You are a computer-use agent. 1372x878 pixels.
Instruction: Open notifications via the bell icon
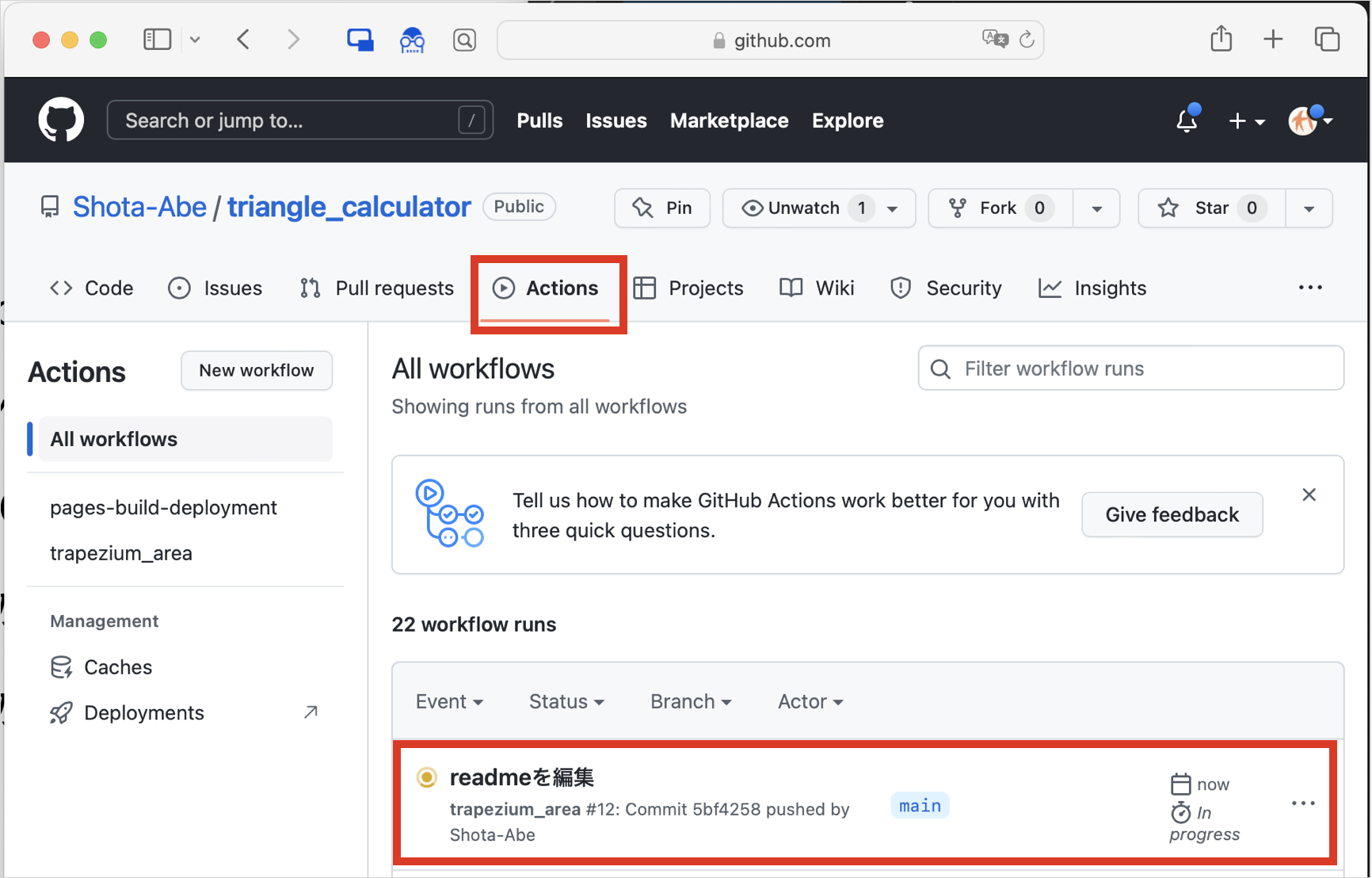pyautogui.click(x=1186, y=120)
